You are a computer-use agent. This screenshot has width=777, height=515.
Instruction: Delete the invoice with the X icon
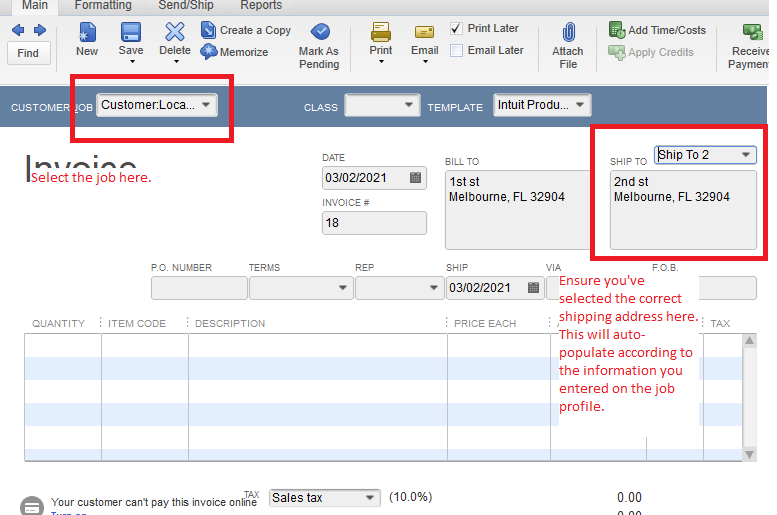click(x=174, y=32)
